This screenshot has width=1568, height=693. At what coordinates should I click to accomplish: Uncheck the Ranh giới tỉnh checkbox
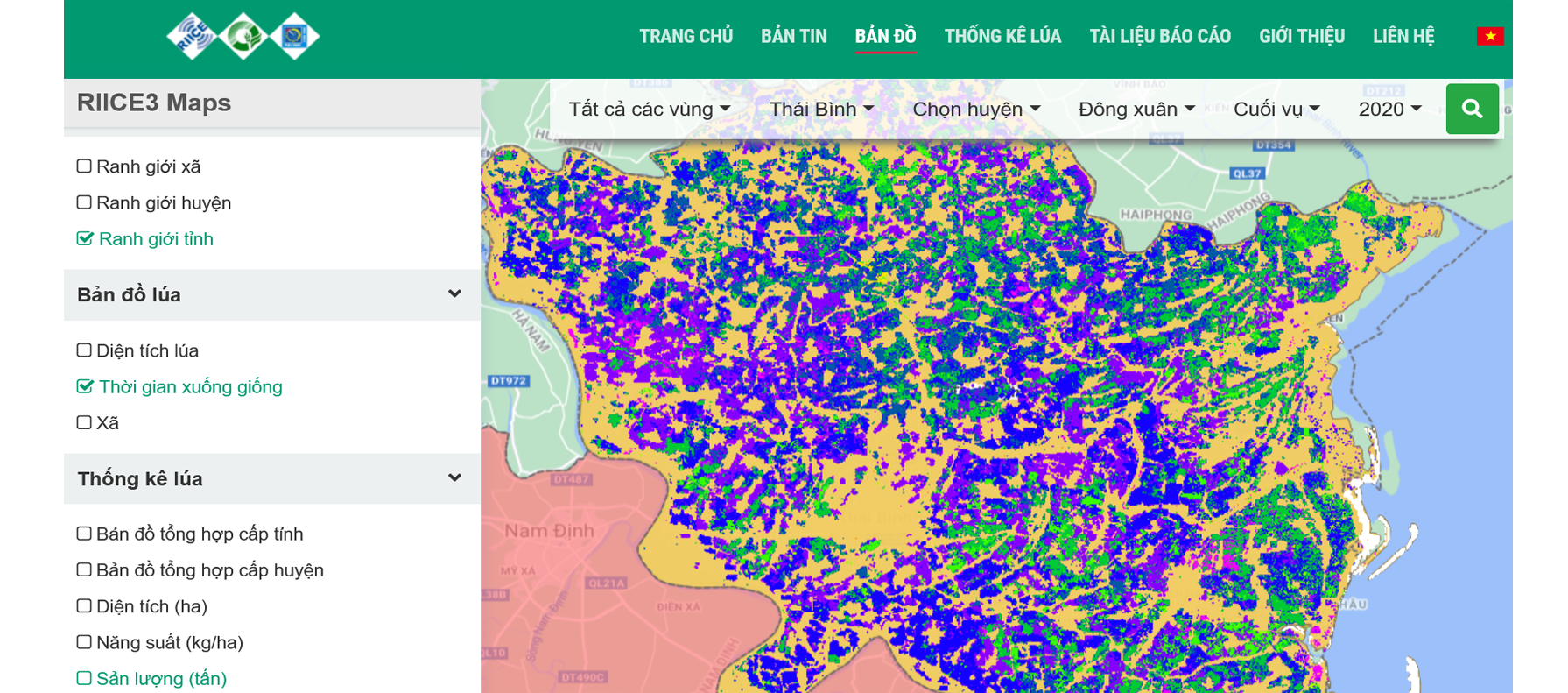point(85,239)
